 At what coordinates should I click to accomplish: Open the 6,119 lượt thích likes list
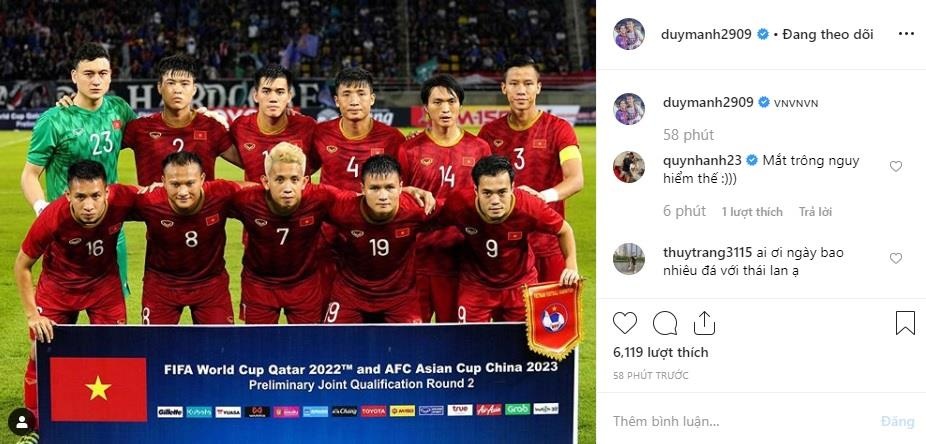(x=660, y=352)
